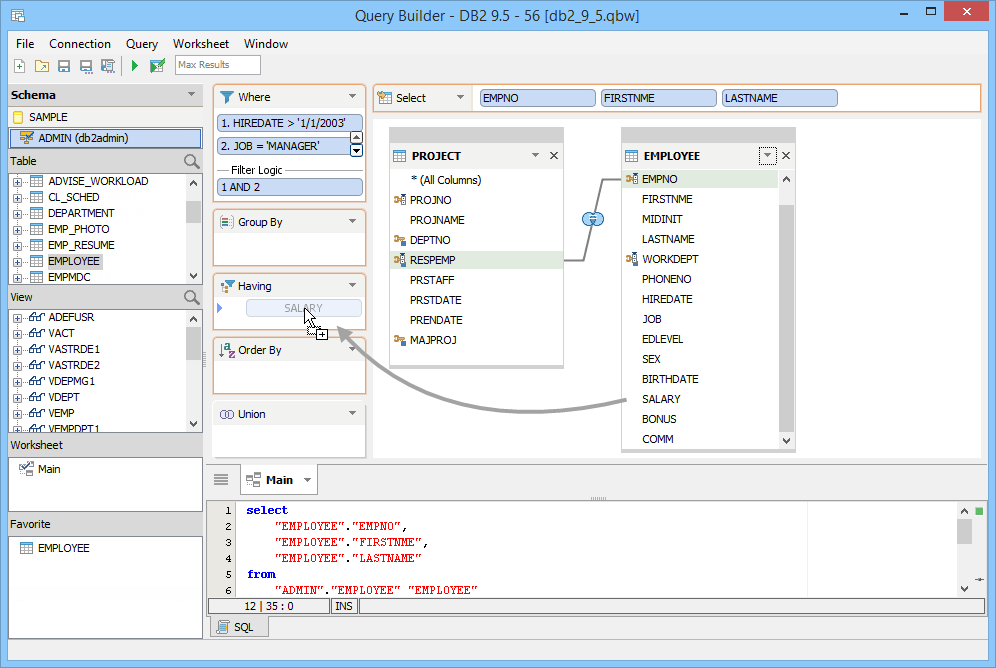Open the EMPLOYEE card dropdown arrow

(x=767, y=155)
